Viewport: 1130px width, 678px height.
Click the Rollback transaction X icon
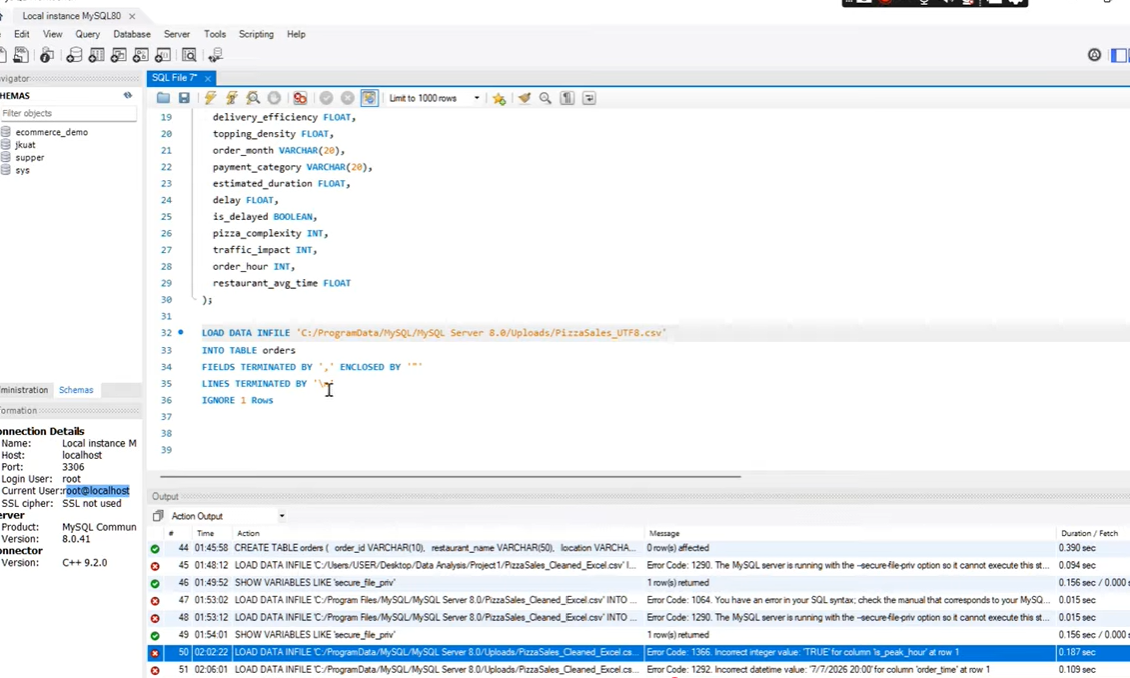347,98
